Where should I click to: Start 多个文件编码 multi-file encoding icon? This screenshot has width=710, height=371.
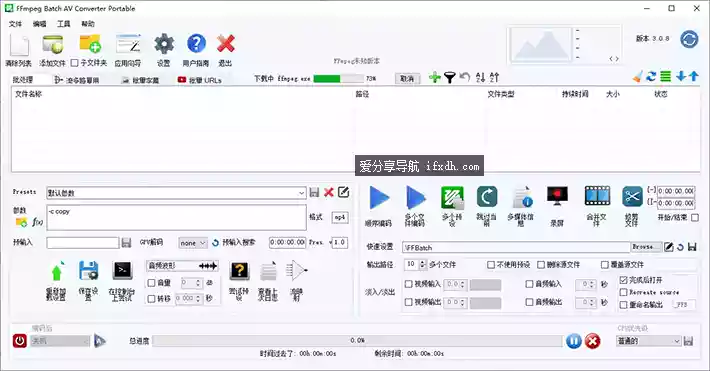415,198
